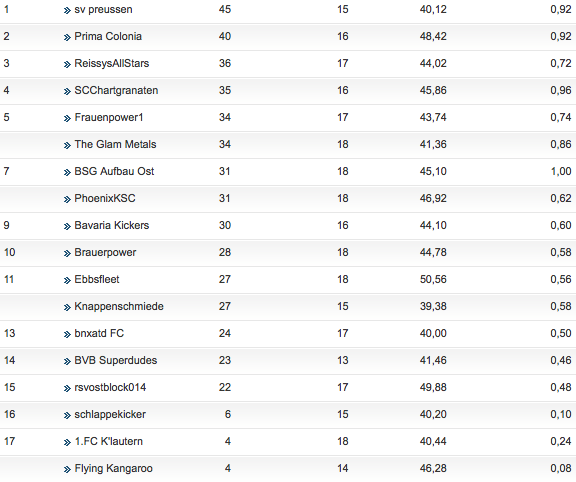The height and width of the screenshot is (482, 576).
Task: Click the 1,00 value in BSG Aufbau Ost row
Action: tap(561, 171)
